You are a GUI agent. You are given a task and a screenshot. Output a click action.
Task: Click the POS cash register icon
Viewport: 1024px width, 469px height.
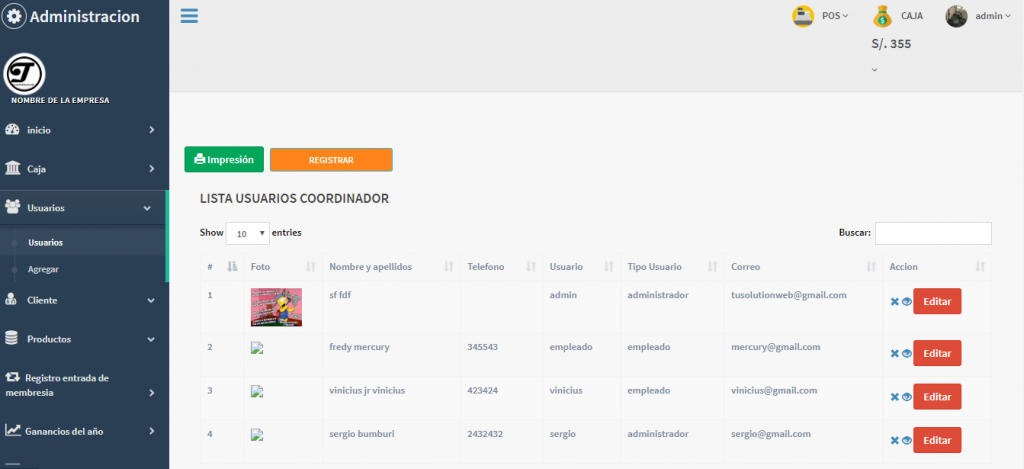point(802,16)
